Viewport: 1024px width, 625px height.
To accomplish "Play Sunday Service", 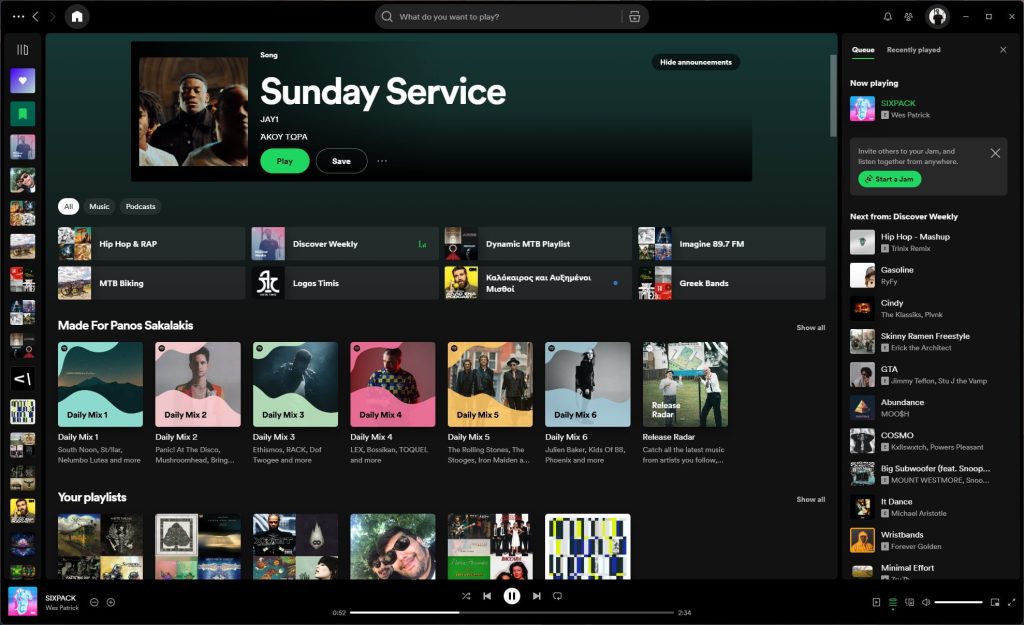I will (285, 161).
